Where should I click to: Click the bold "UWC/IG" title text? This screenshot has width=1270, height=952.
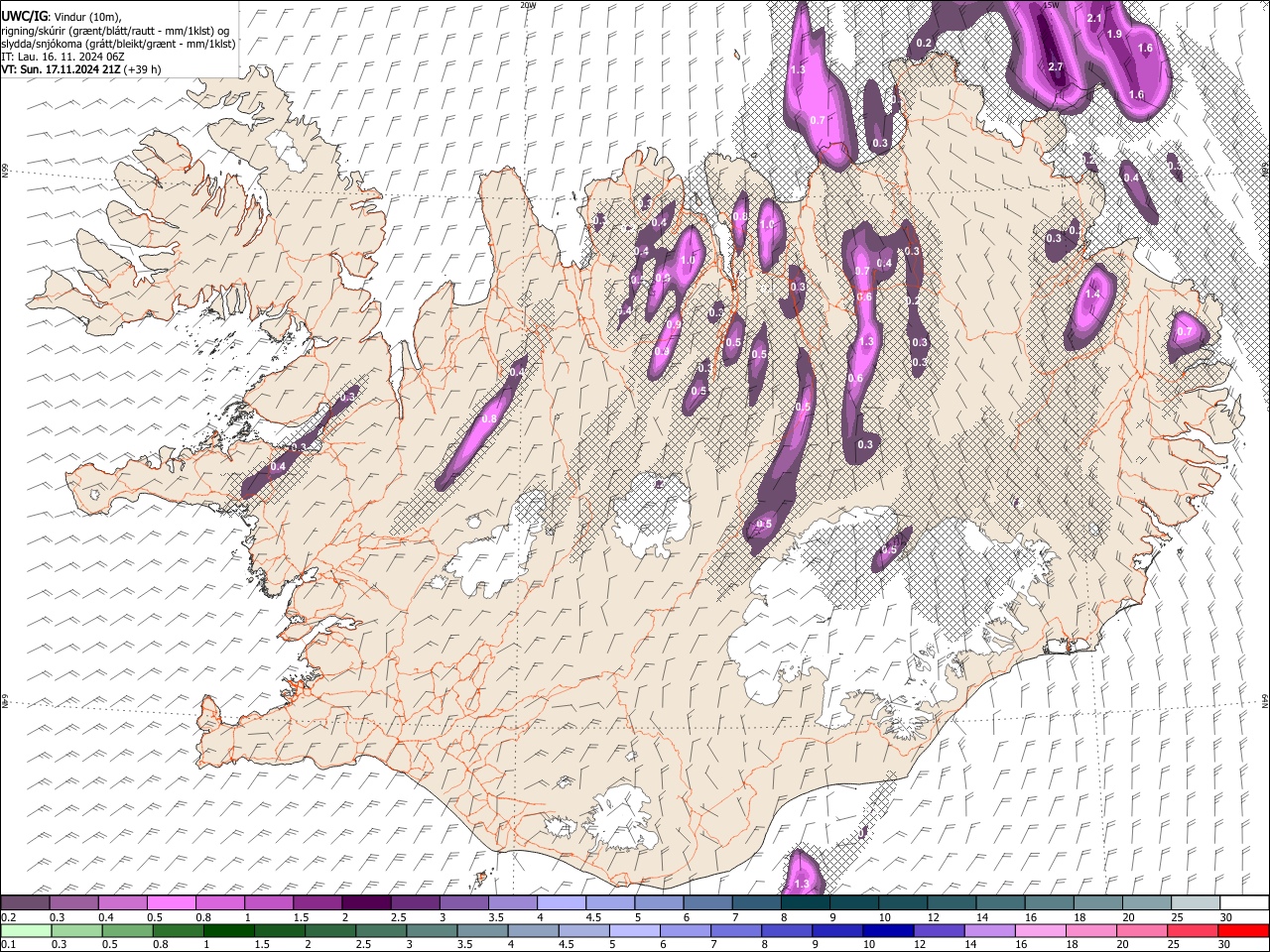click(x=24, y=17)
